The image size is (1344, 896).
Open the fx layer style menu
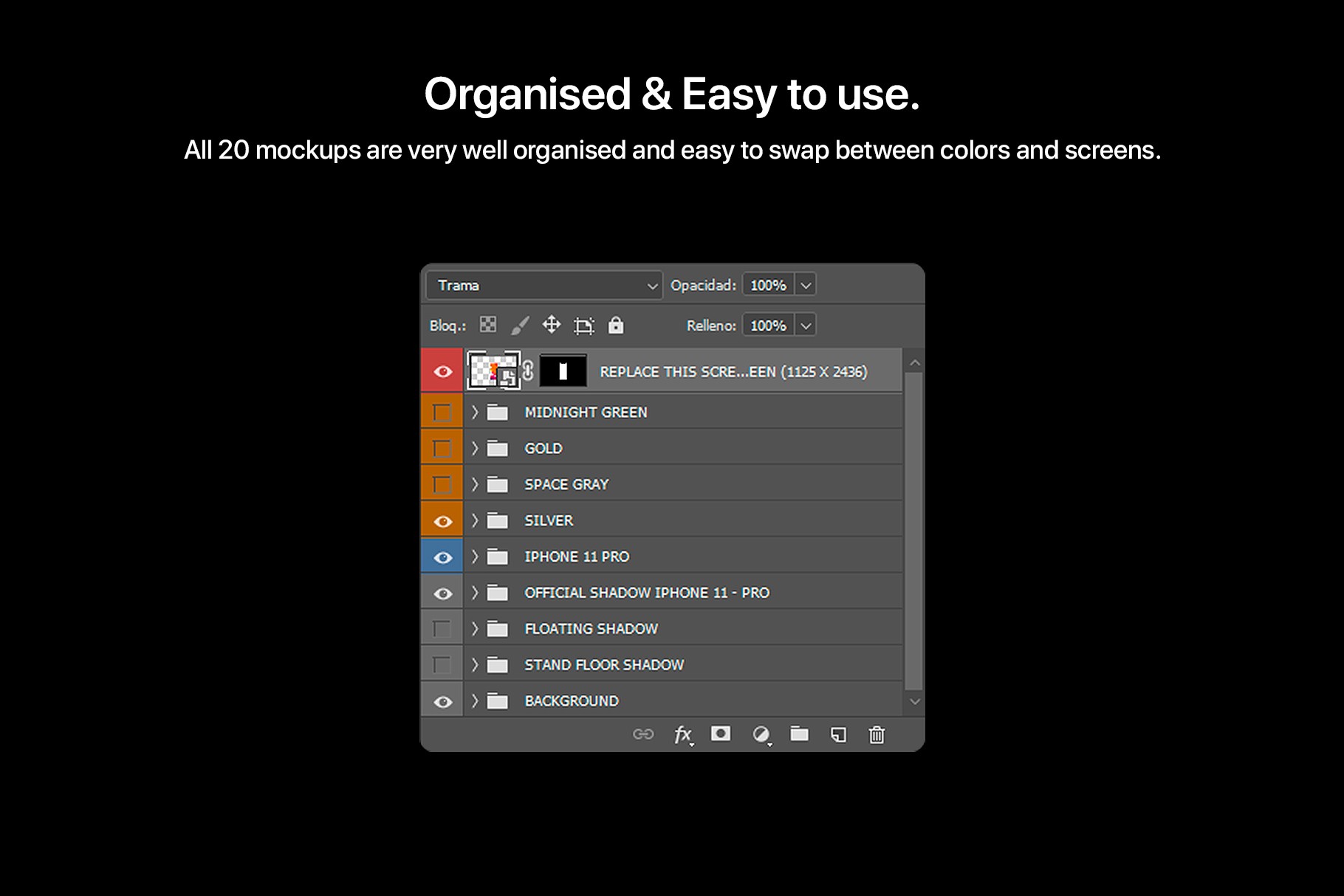(x=683, y=734)
